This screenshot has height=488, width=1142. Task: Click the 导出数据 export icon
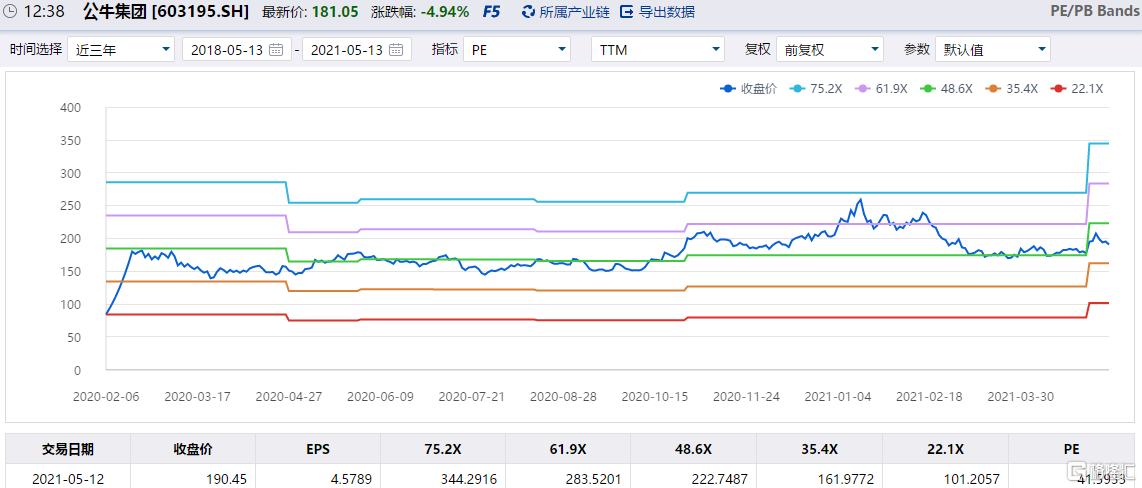626,12
